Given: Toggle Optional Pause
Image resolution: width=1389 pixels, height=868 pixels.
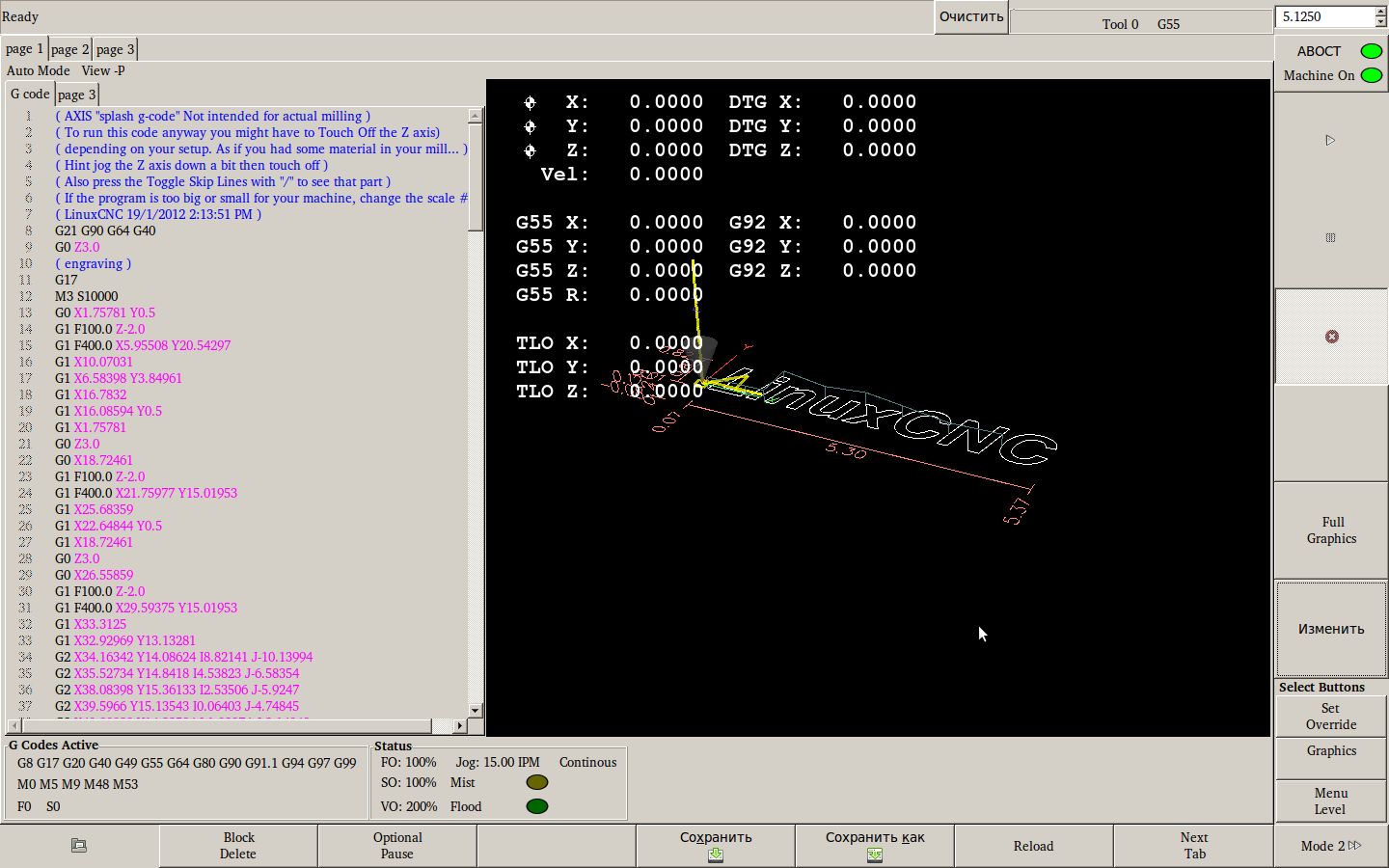Looking at the screenshot, I should pyautogui.click(x=397, y=846).
